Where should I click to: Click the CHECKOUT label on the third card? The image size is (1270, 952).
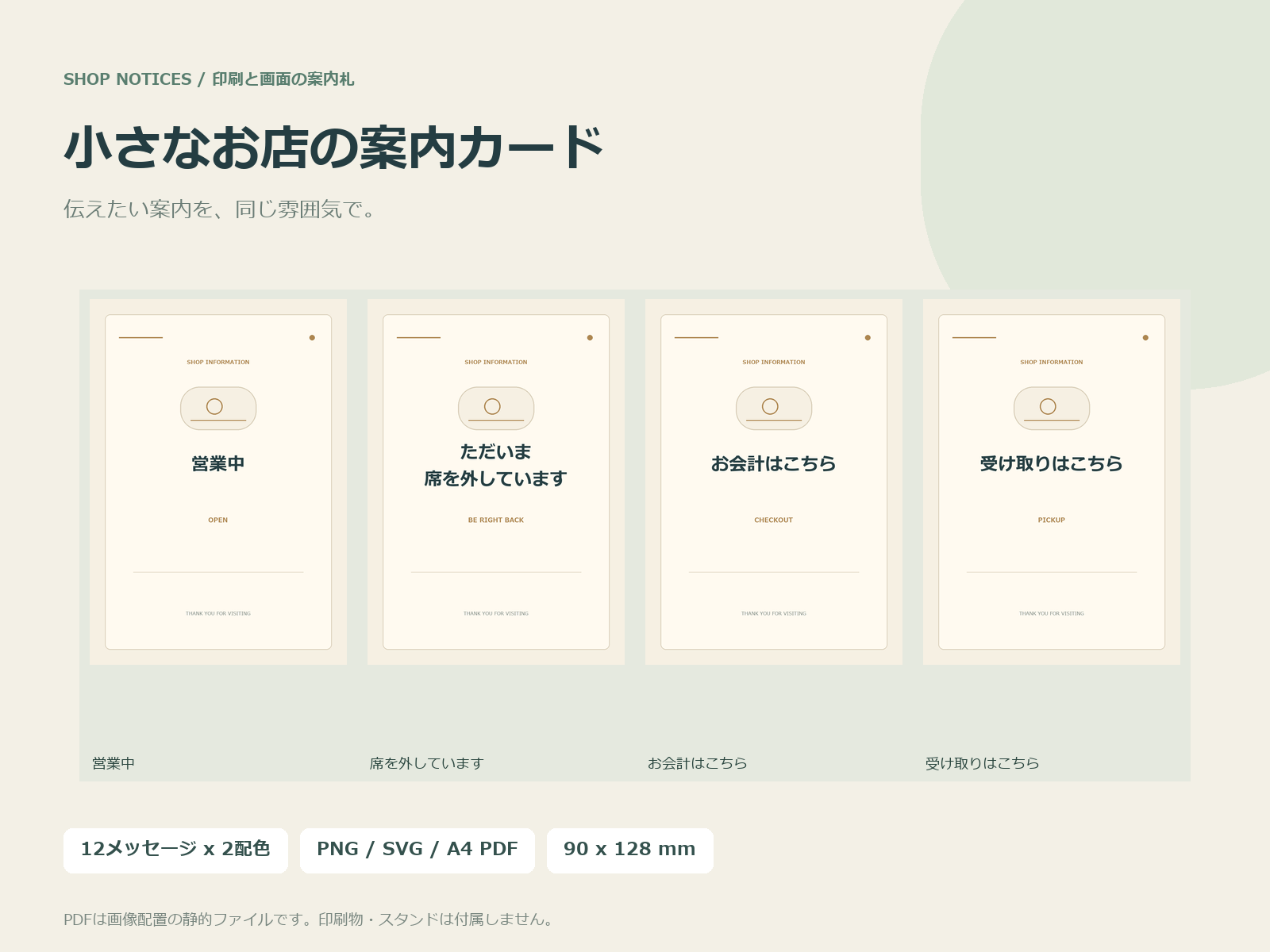774,520
